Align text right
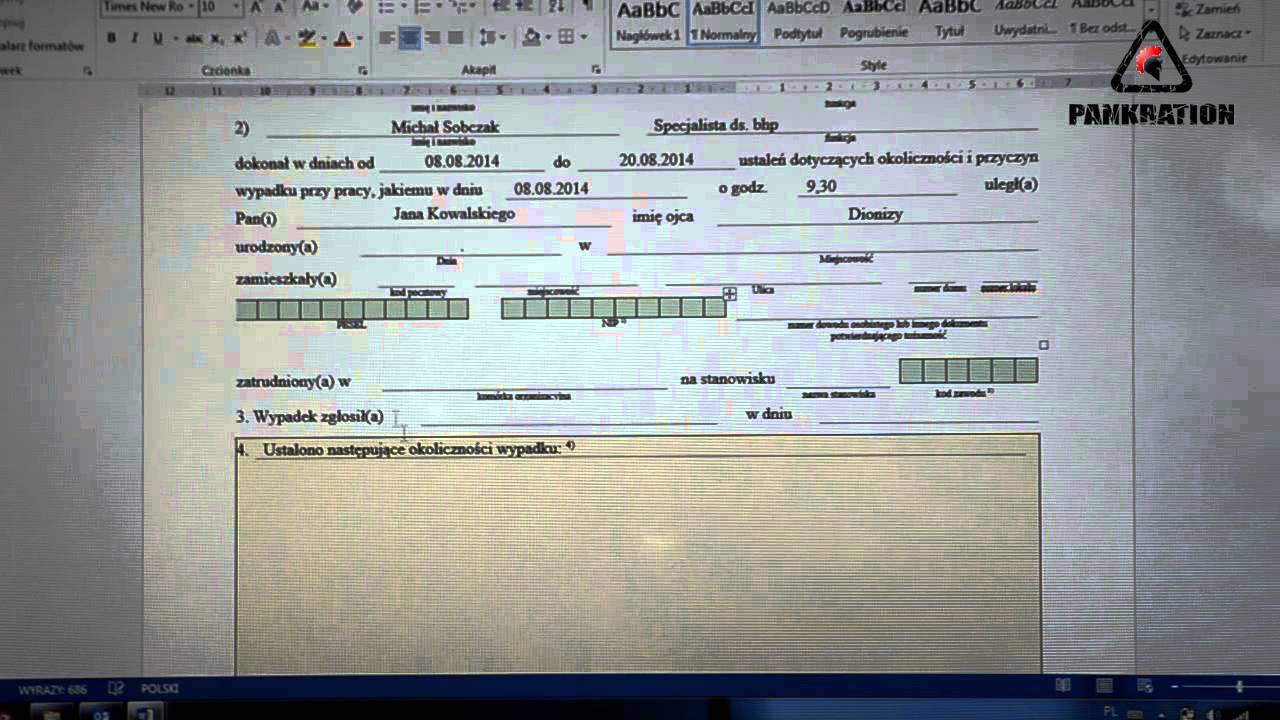1280x720 pixels. point(433,38)
